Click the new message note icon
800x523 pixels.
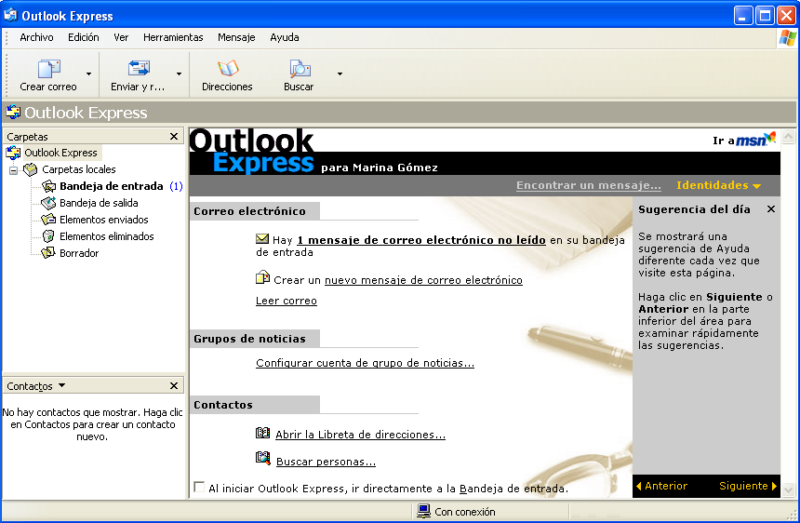point(262,278)
